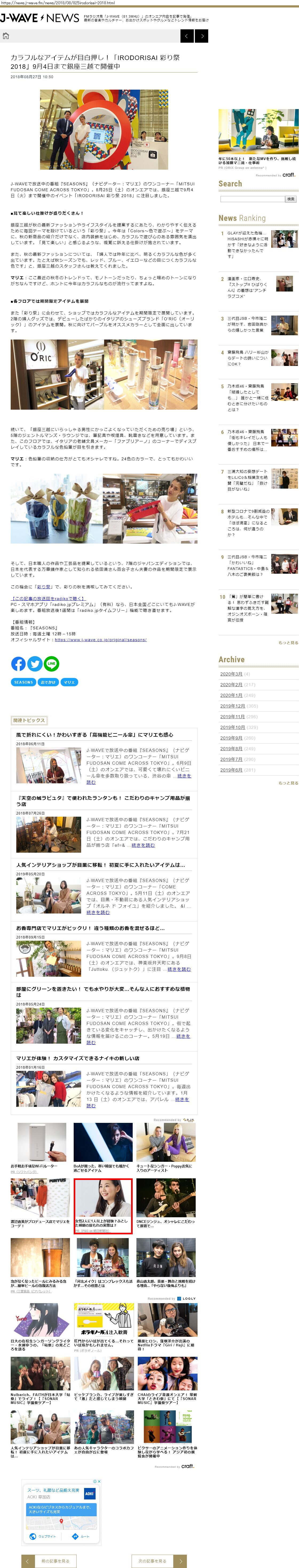Click 続きを読む for the ラピュタ lantern topic
The width and height of the screenshot is (299, 1568).
143,845
